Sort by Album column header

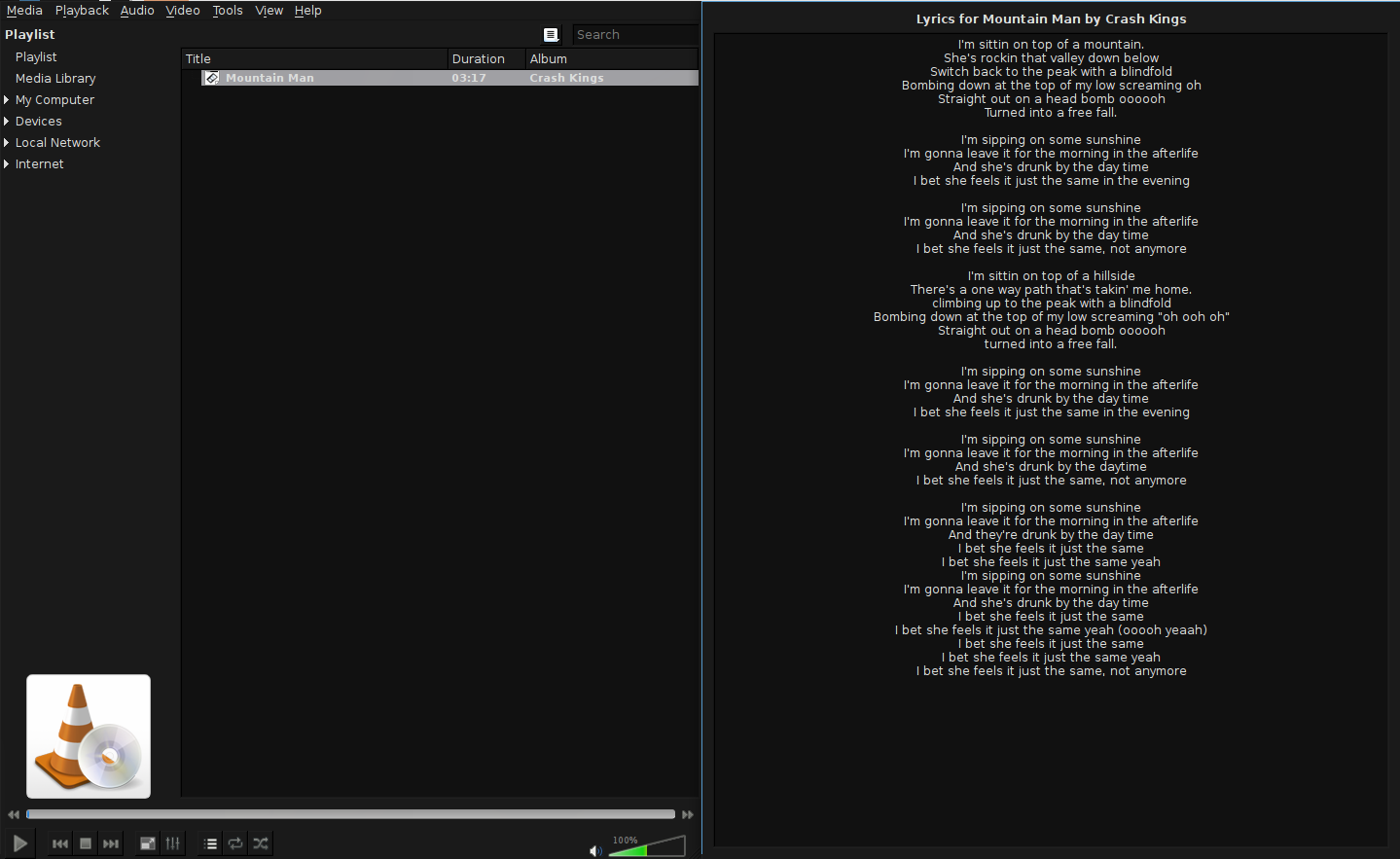pyautogui.click(x=612, y=59)
